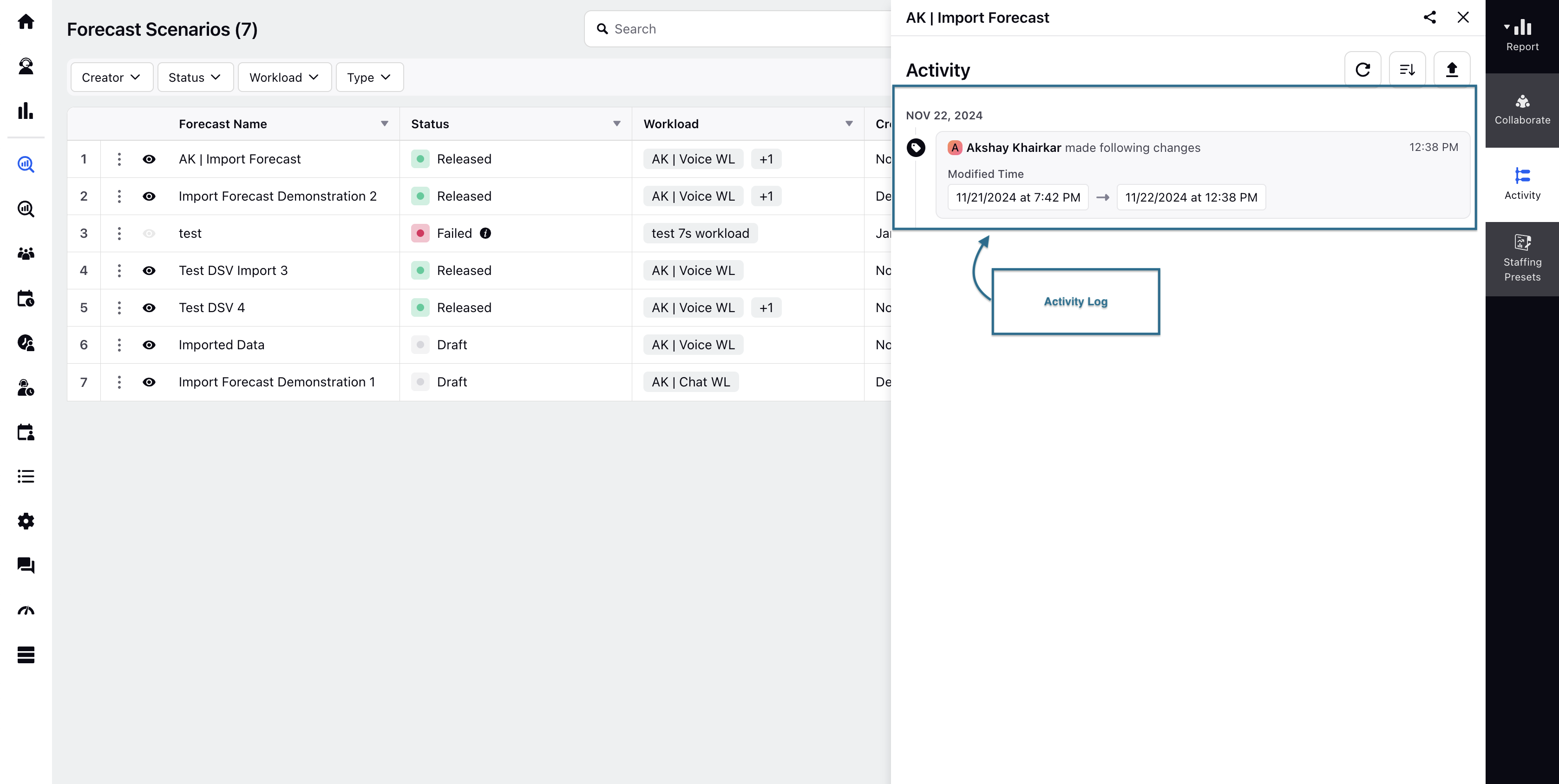1559x784 pixels.
Task: Open the stacked rows icon in sidebar
Action: (26, 654)
